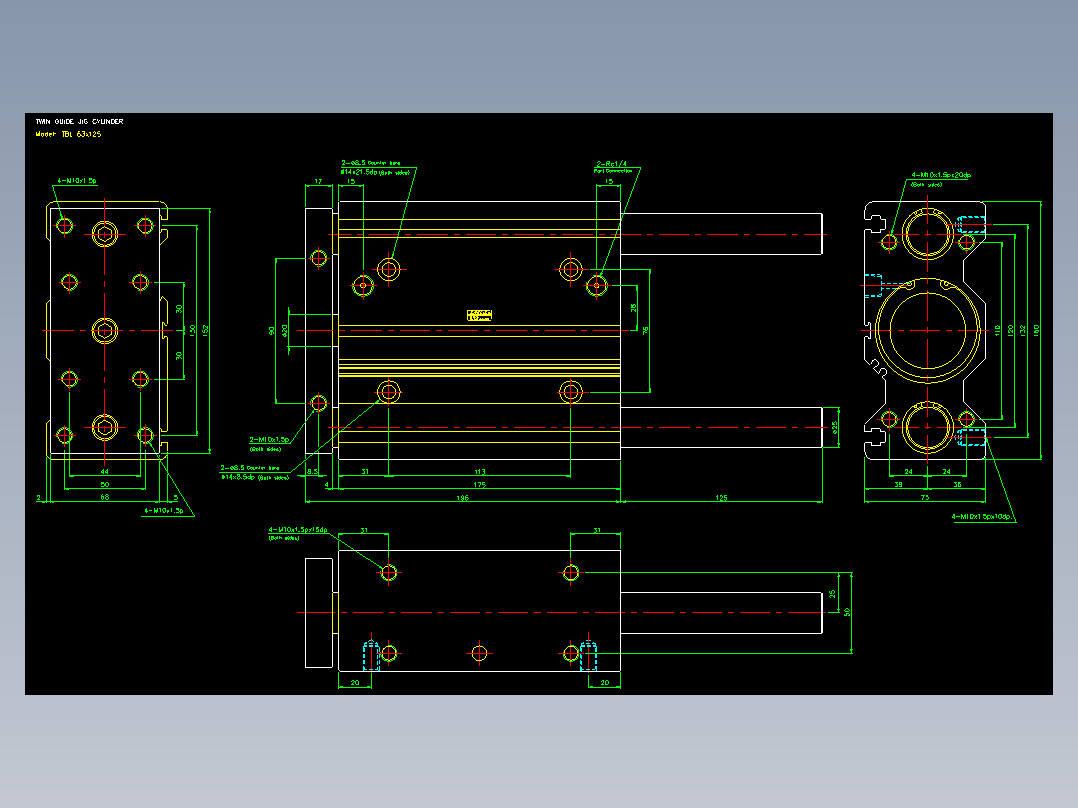This screenshot has height=808, width=1078.
Task: Click the 150 dimension value
Action: (x=192, y=330)
